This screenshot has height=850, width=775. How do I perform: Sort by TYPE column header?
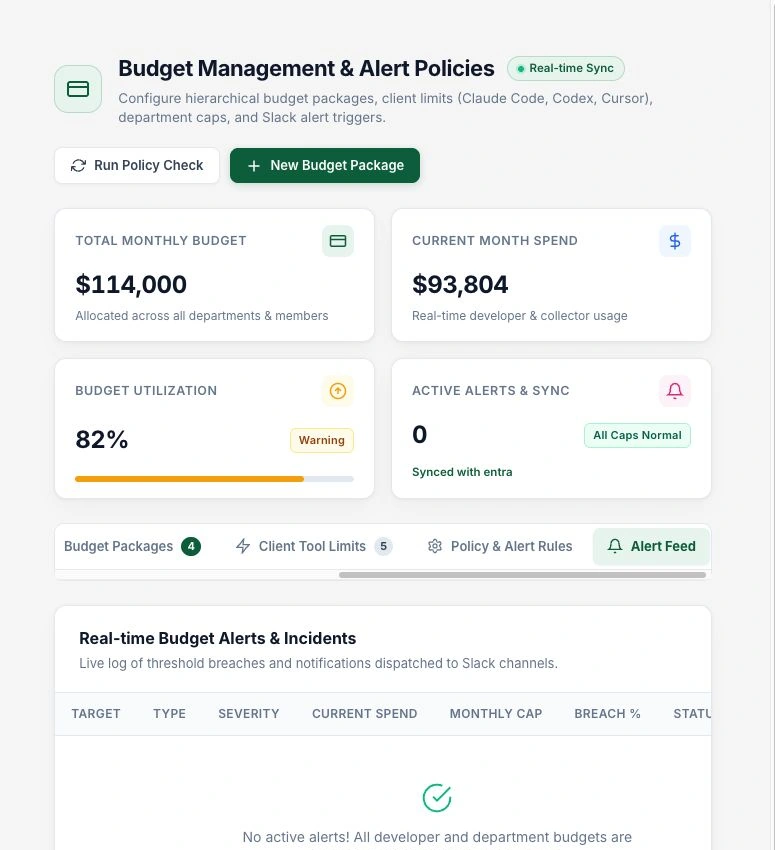coord(169,713)
